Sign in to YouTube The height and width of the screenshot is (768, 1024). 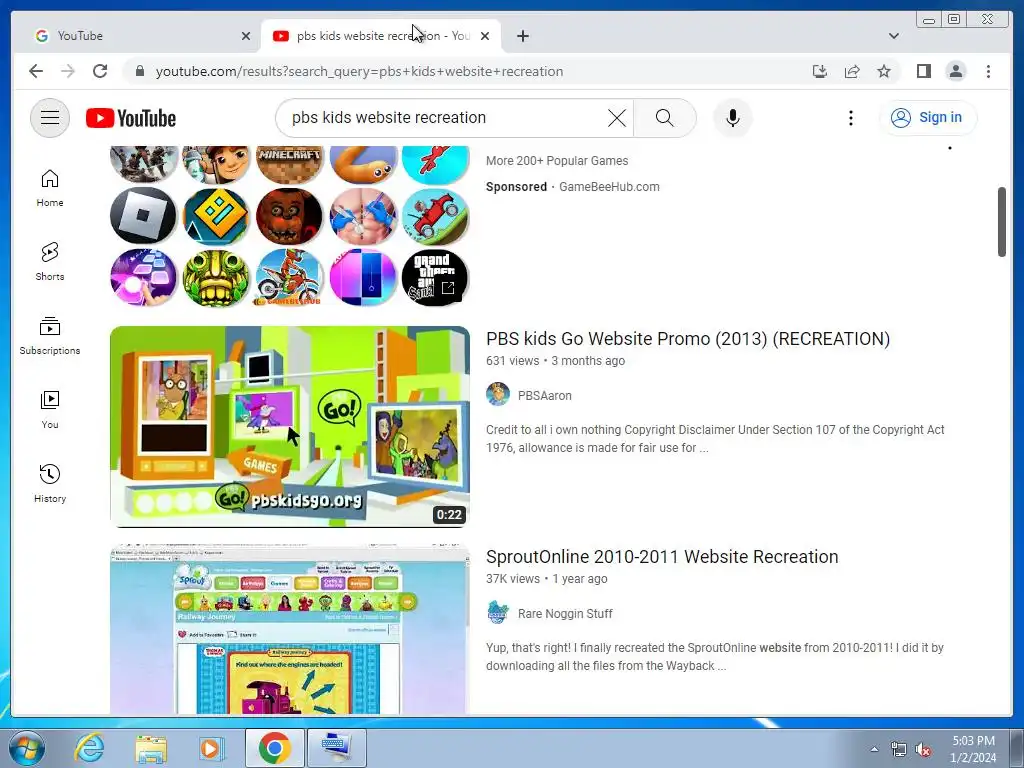click(x=927, y=118)
